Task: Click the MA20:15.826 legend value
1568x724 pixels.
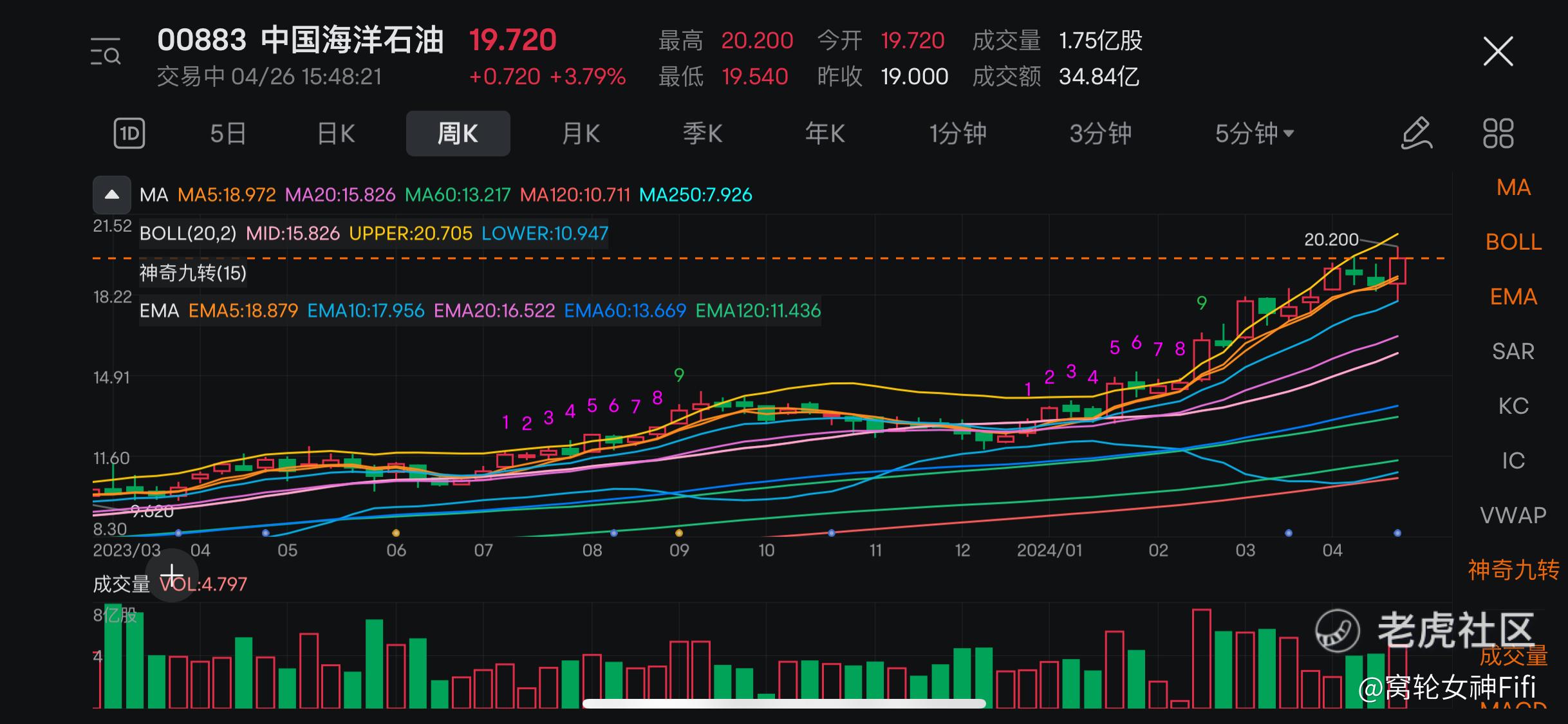Action: coord(340,195)
